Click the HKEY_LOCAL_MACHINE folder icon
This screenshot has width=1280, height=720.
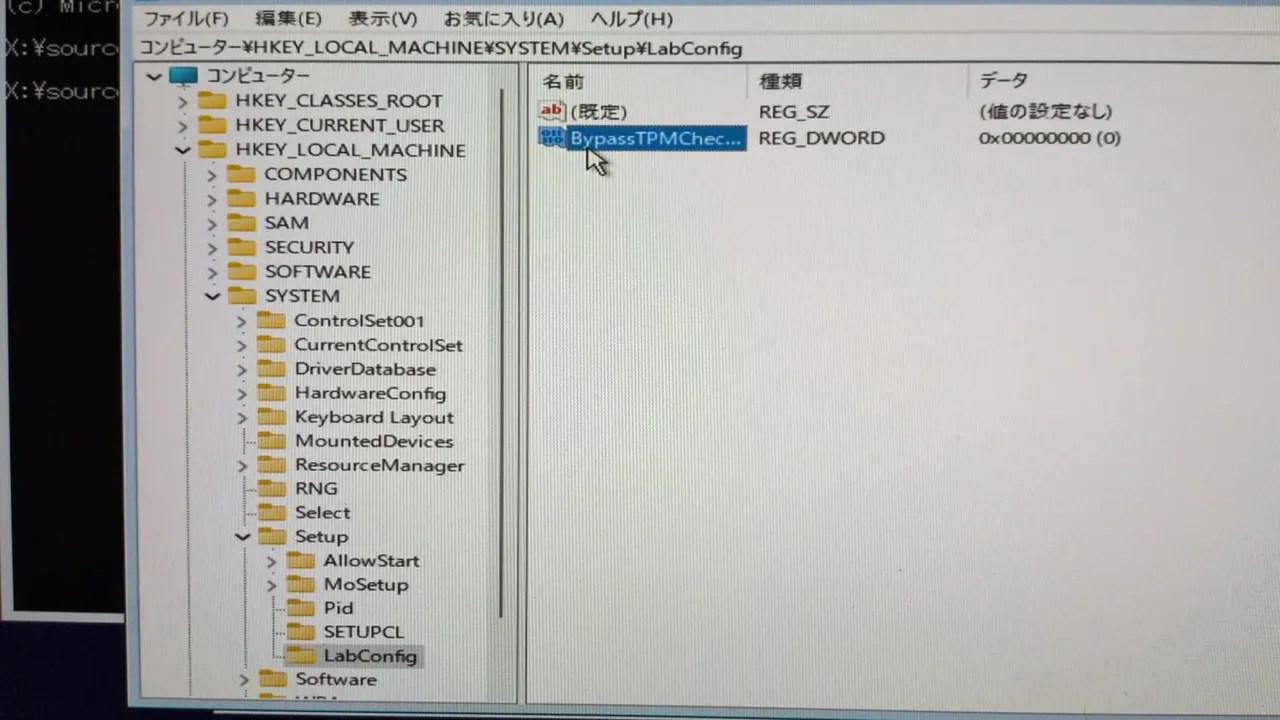click(212, 150)
